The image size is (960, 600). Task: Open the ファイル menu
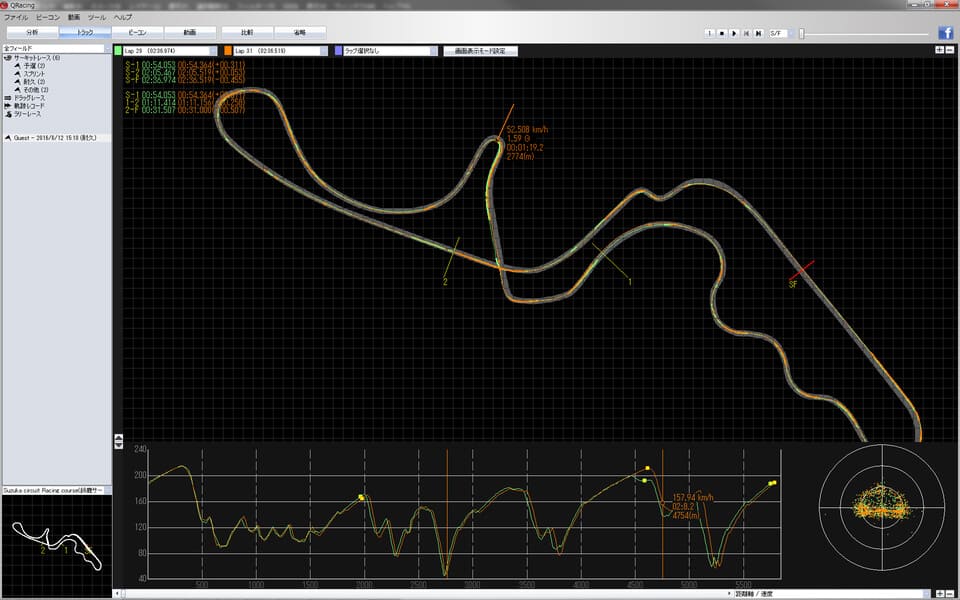click(x=17, y=17)
